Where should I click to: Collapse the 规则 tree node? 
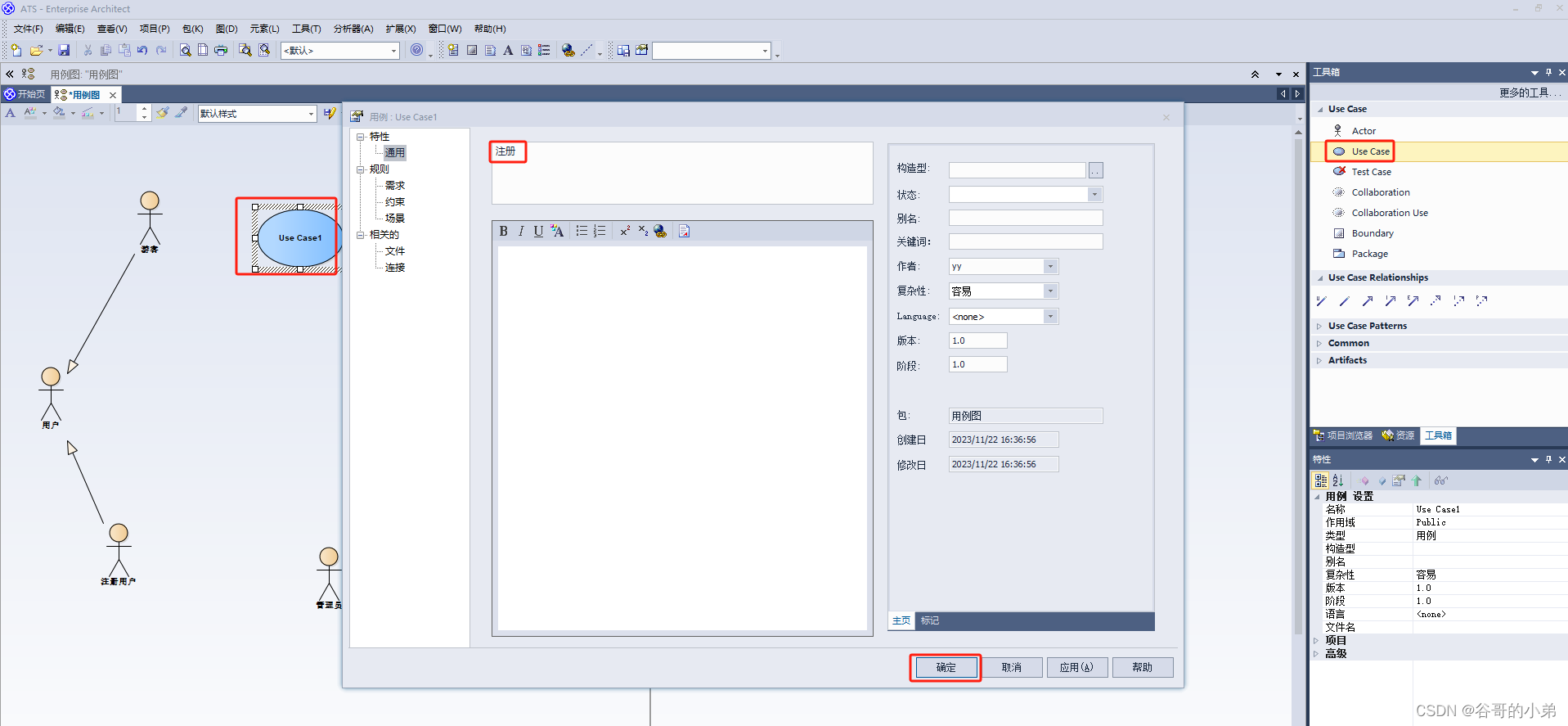coord(360,169)
